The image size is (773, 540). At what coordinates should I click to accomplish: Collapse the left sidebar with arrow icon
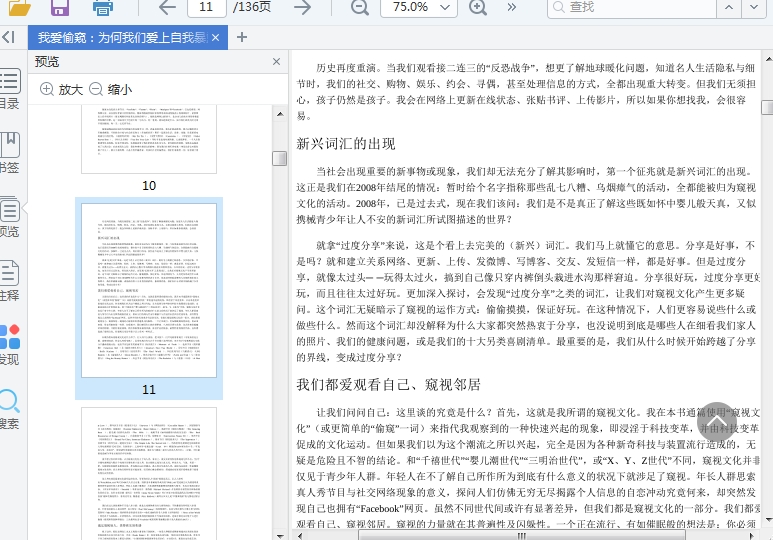tap(8, 37)
